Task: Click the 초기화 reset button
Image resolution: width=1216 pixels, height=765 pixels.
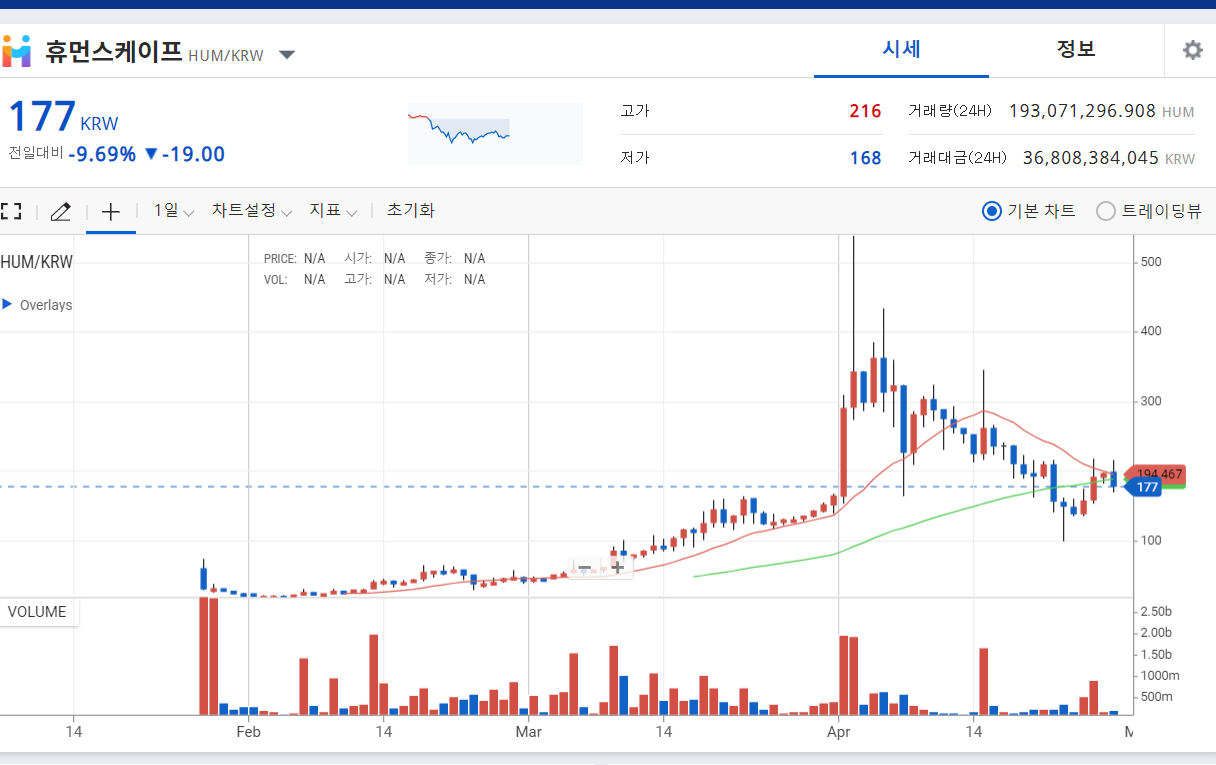Action: [x=411, y=211]
